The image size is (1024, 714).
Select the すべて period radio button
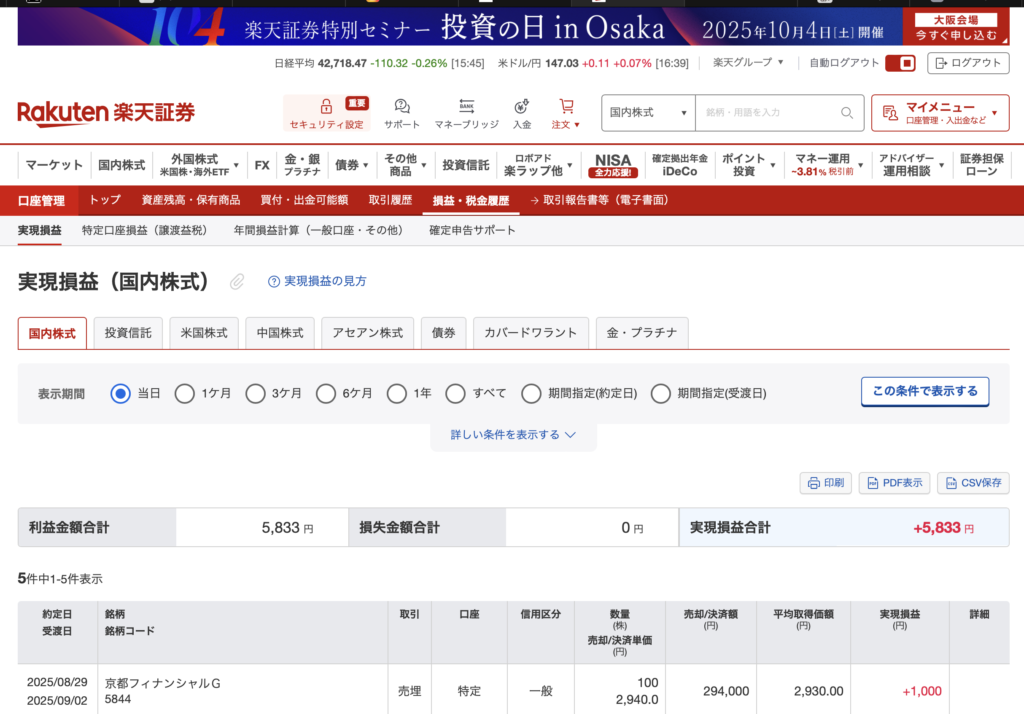pyautogui.click(x=455, y=393)
